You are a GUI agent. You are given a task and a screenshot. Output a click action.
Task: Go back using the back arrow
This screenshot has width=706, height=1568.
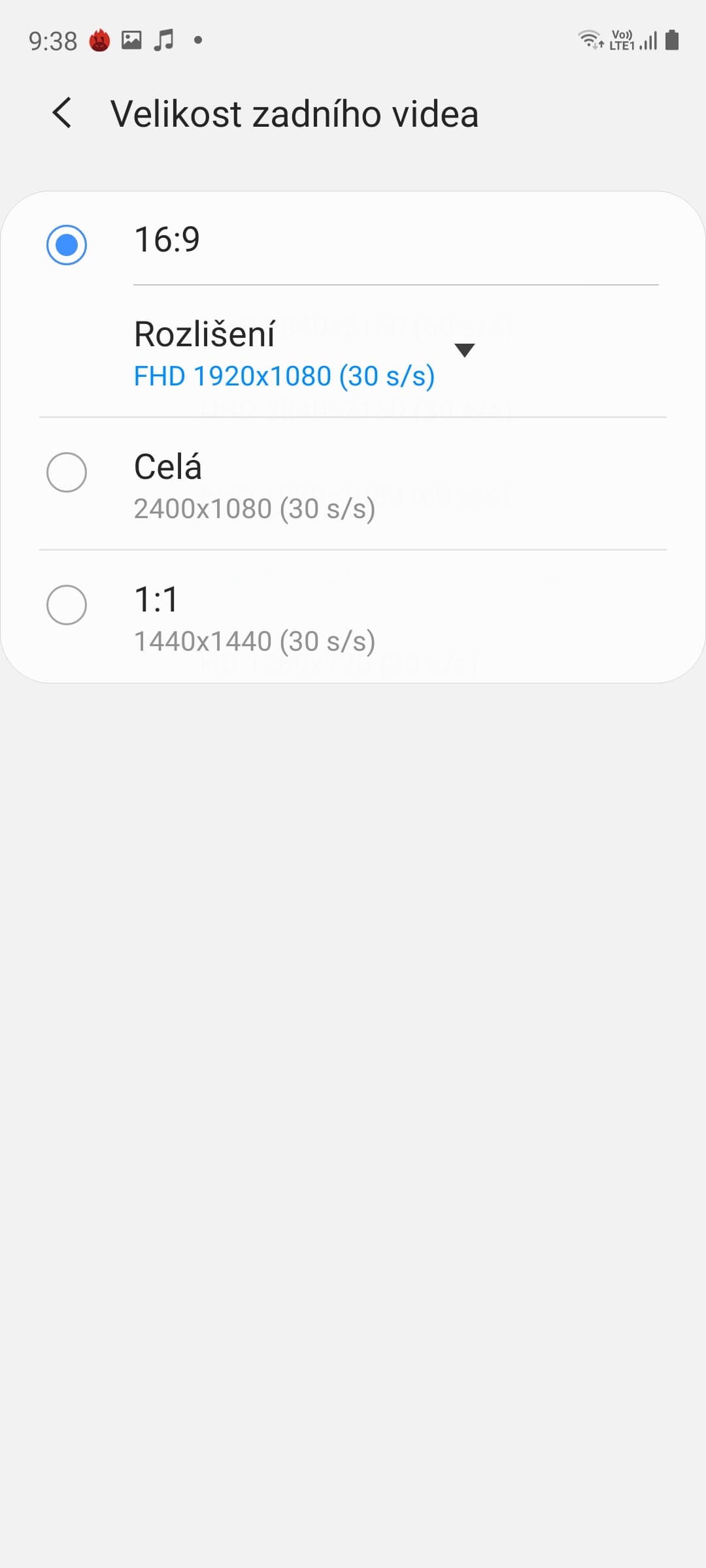click(x=62, y=113)
